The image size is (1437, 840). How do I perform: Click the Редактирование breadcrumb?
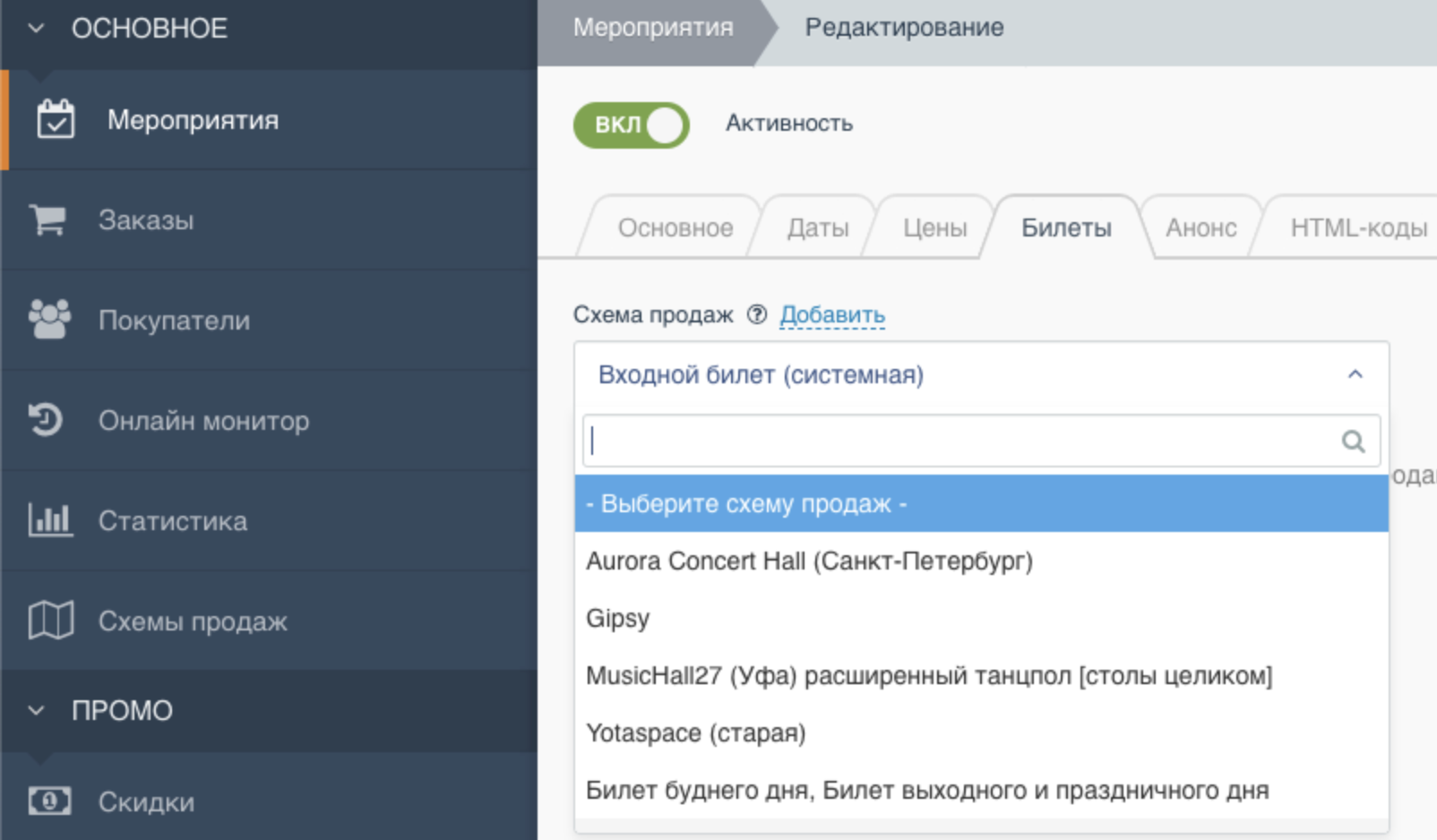click(904, 28)
